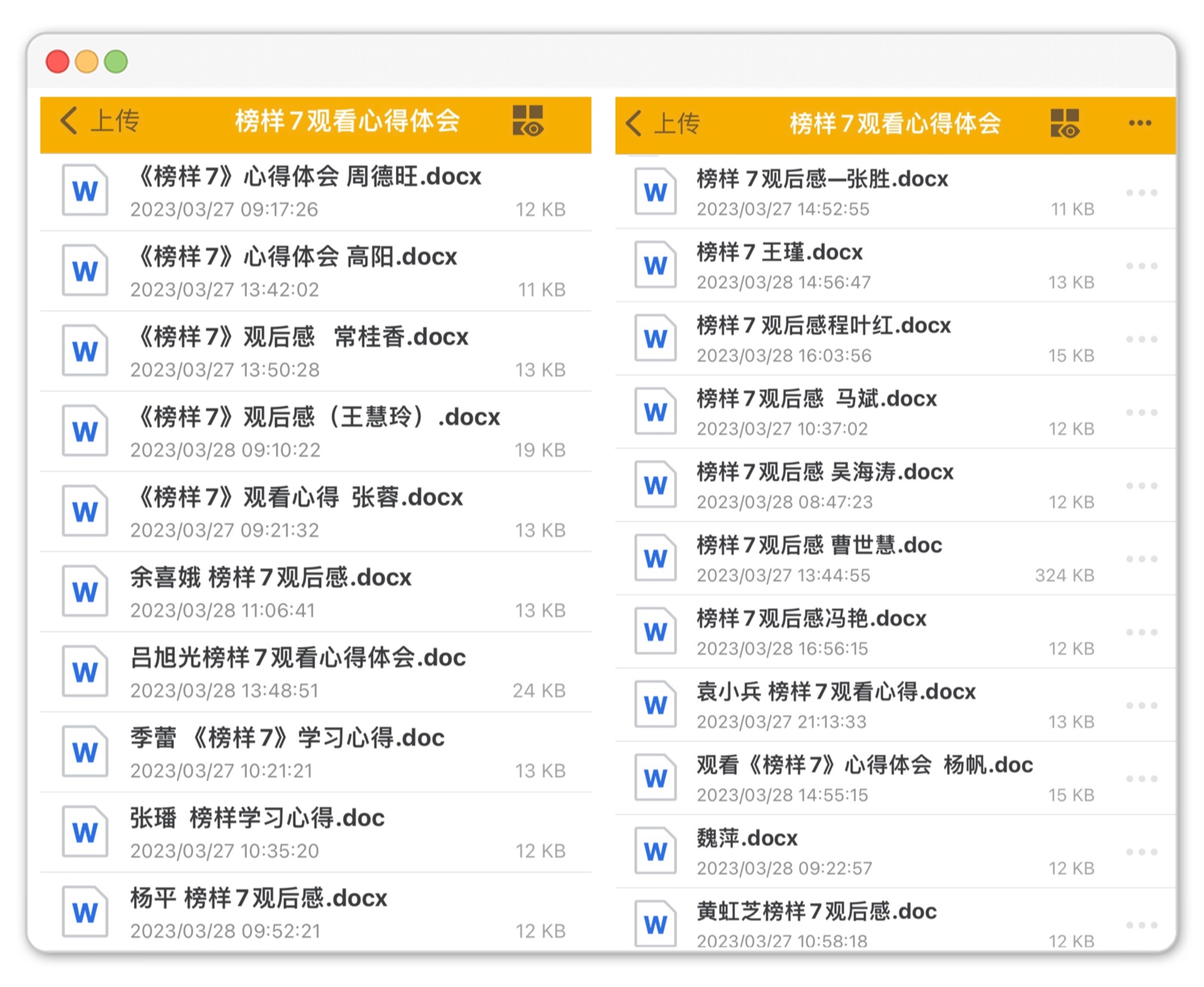Open more options for 马斌.docx
This screenshot has width=1204, height=987.
1142,412
